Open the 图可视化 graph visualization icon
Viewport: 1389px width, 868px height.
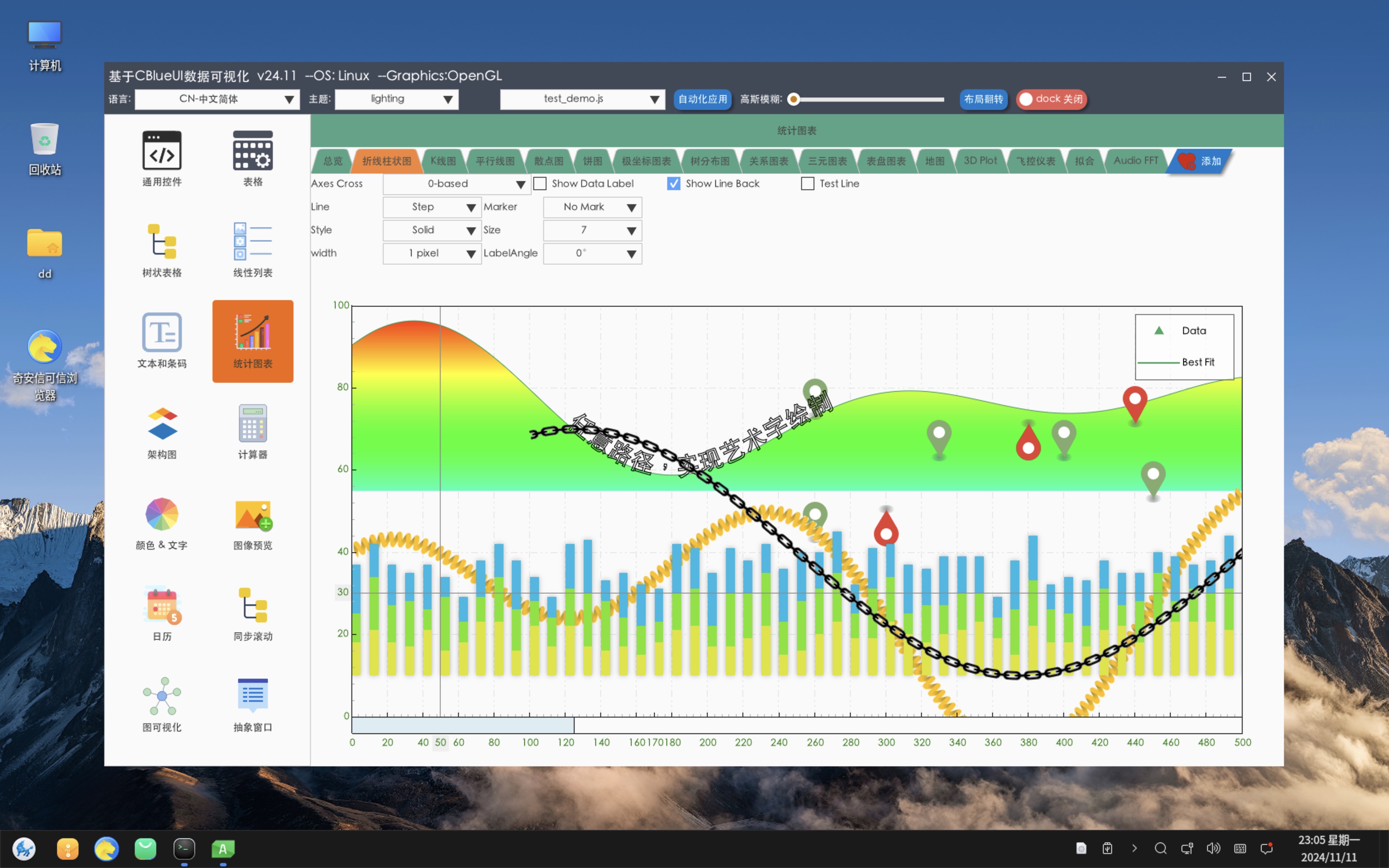[162, 705]
